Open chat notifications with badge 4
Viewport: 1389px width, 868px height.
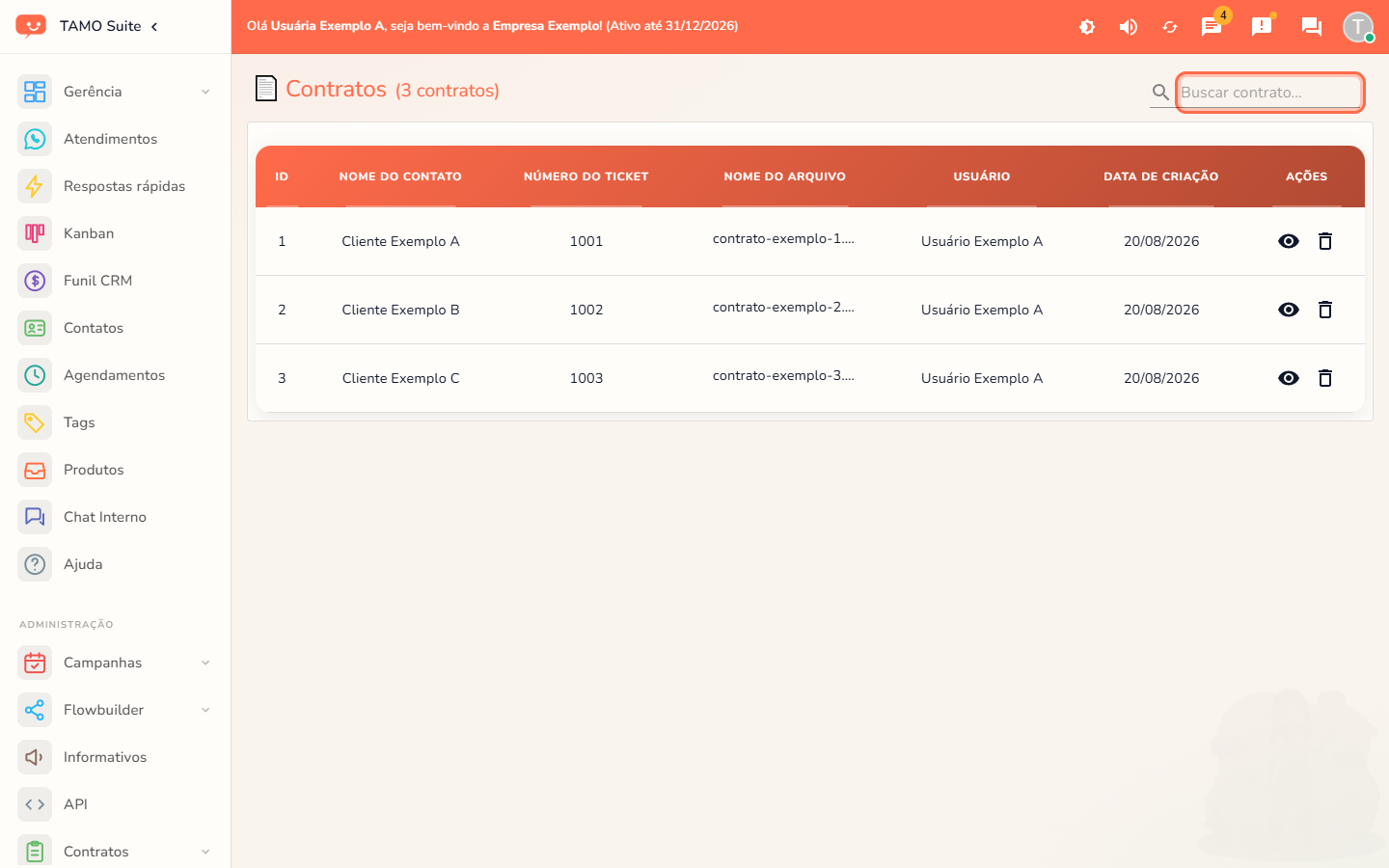tap(1212, 26)
